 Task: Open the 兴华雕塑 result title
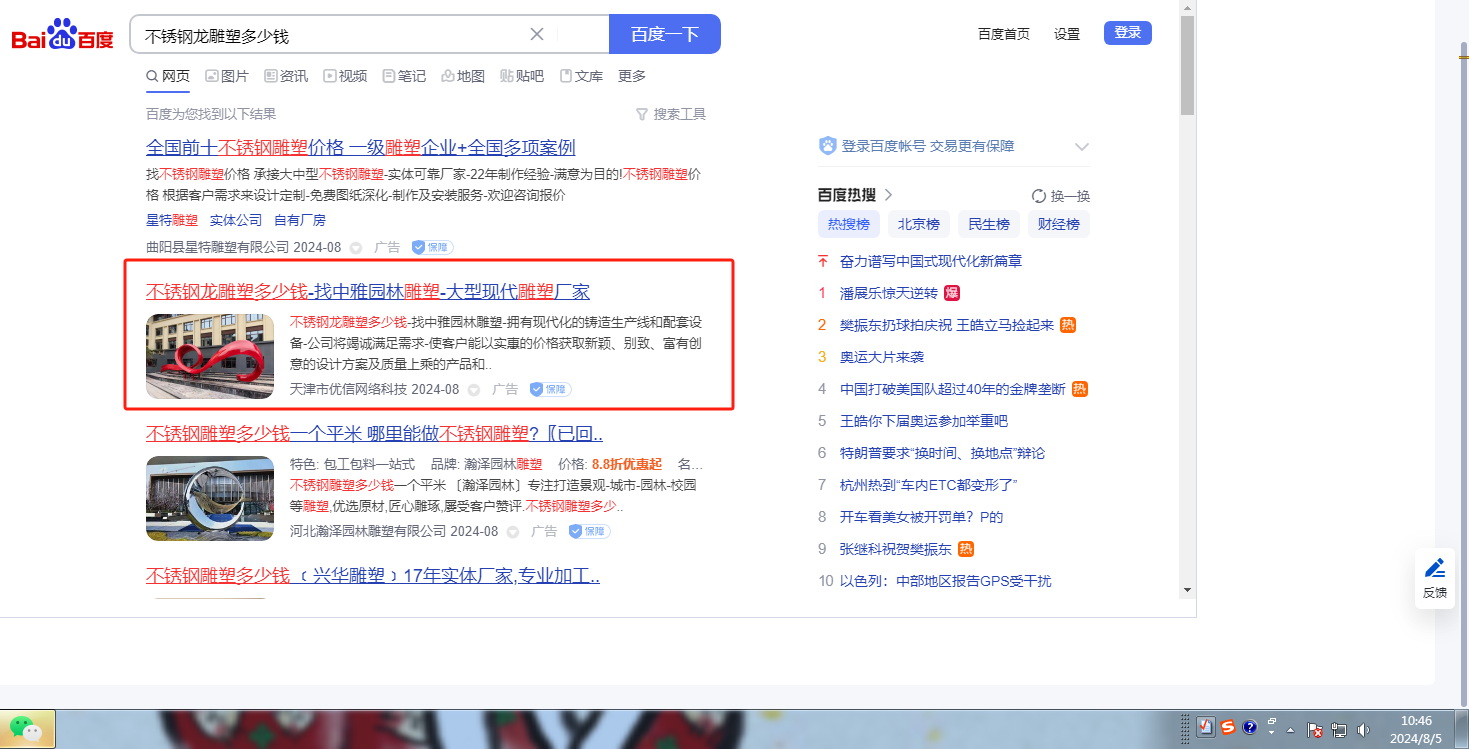coord(373,576)
